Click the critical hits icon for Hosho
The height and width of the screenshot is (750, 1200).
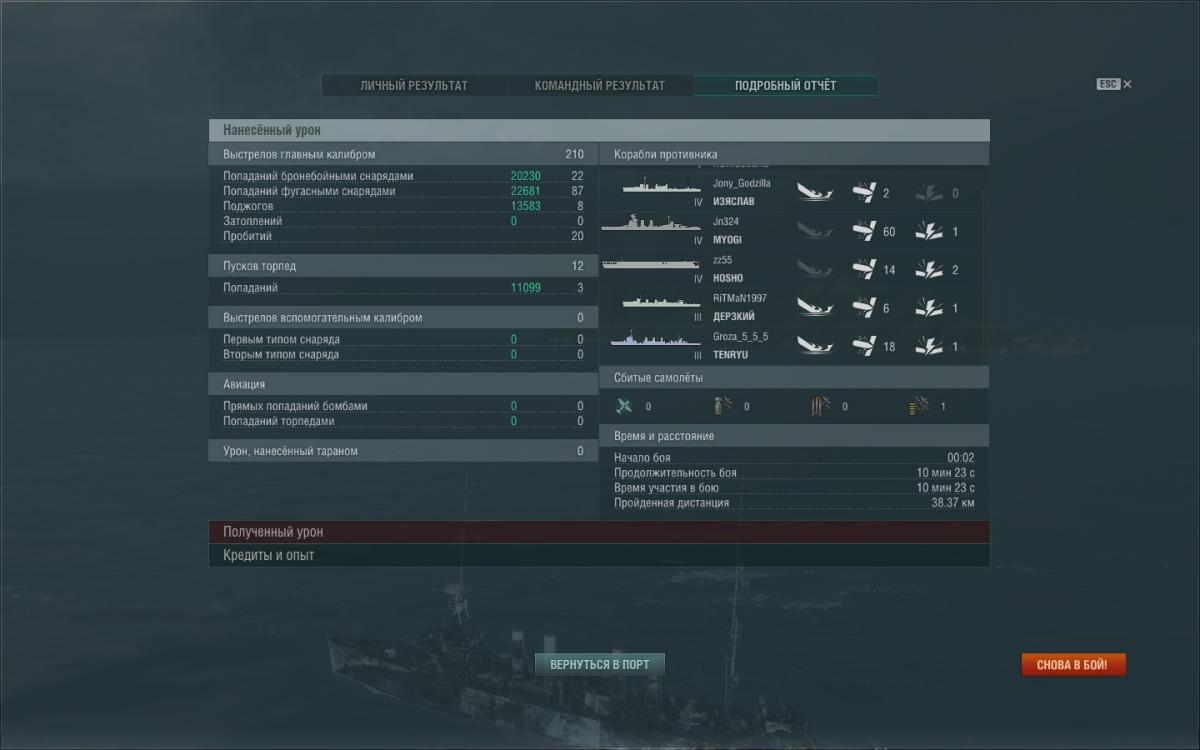tap(929, 270)
